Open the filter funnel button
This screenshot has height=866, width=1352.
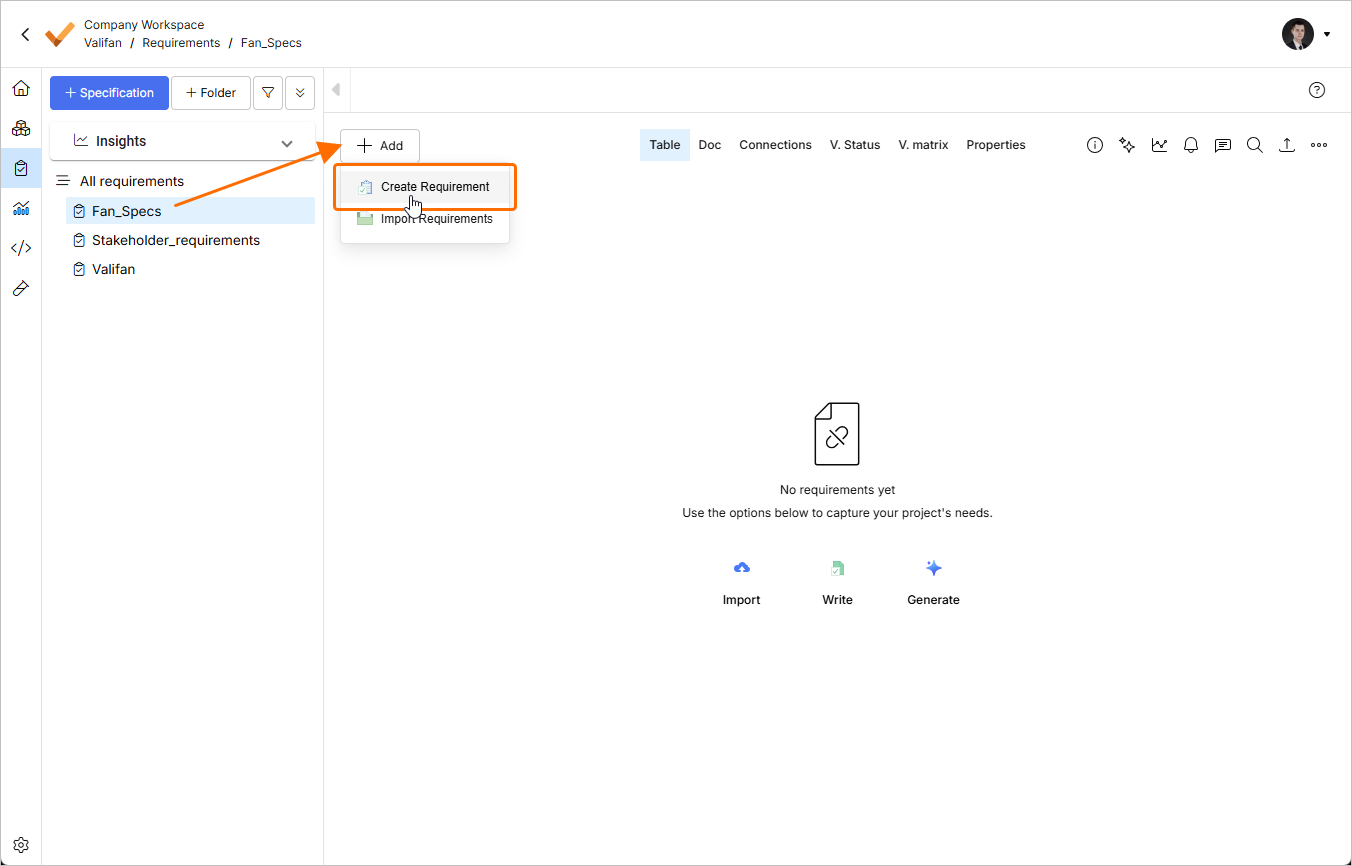pos(268,93)
